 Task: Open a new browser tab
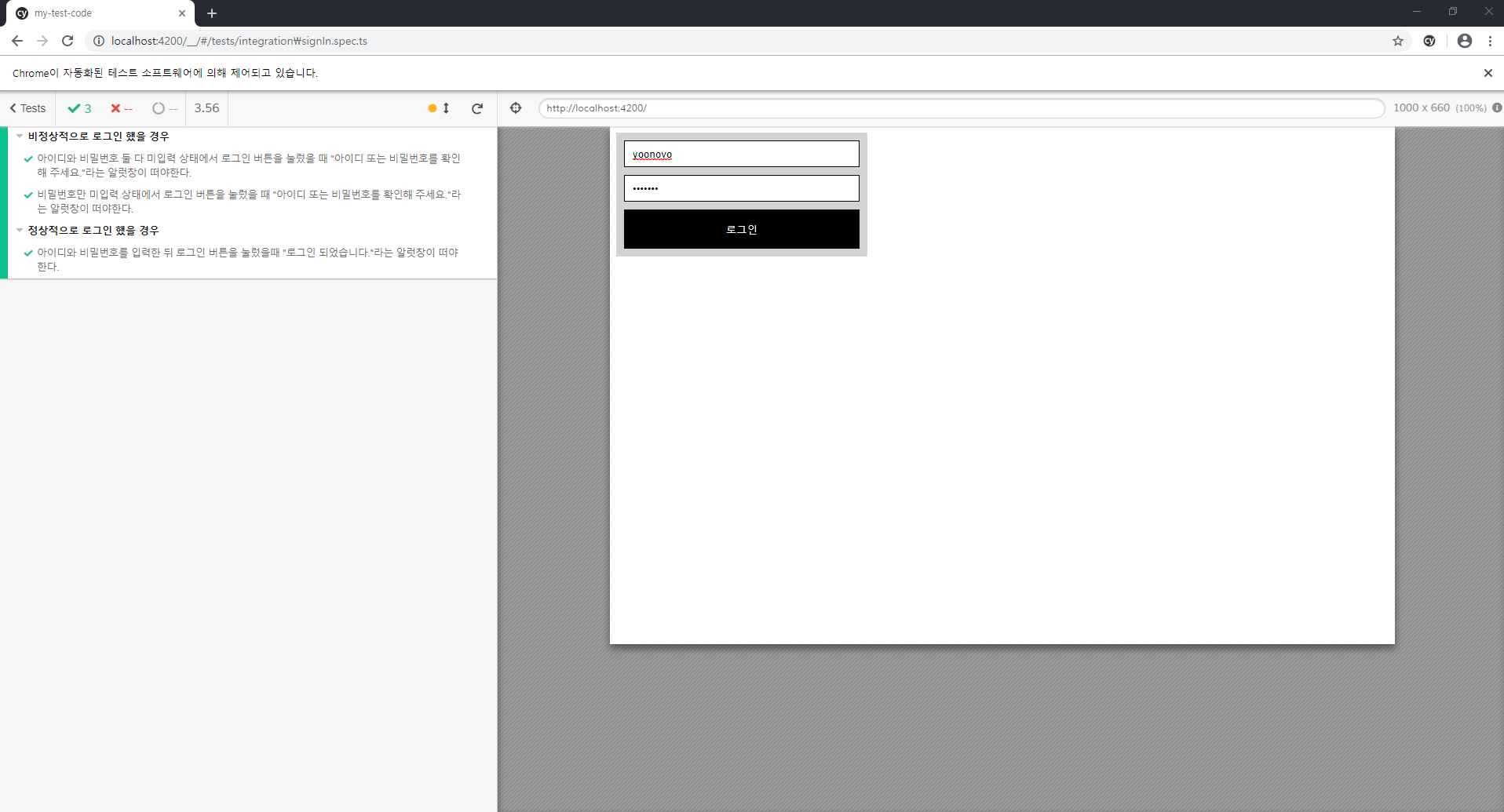point(212,13)
